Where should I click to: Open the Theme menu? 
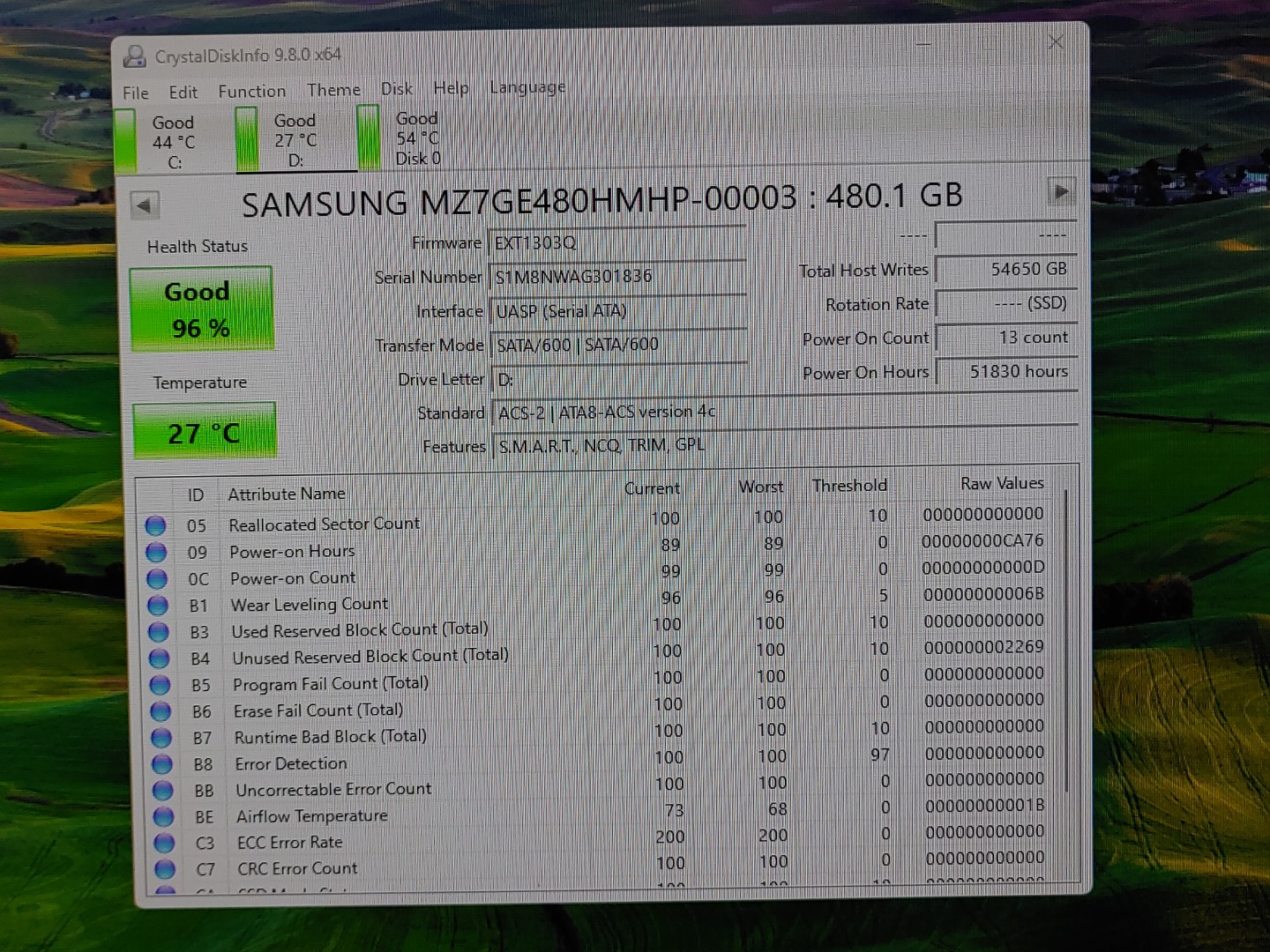333,90
